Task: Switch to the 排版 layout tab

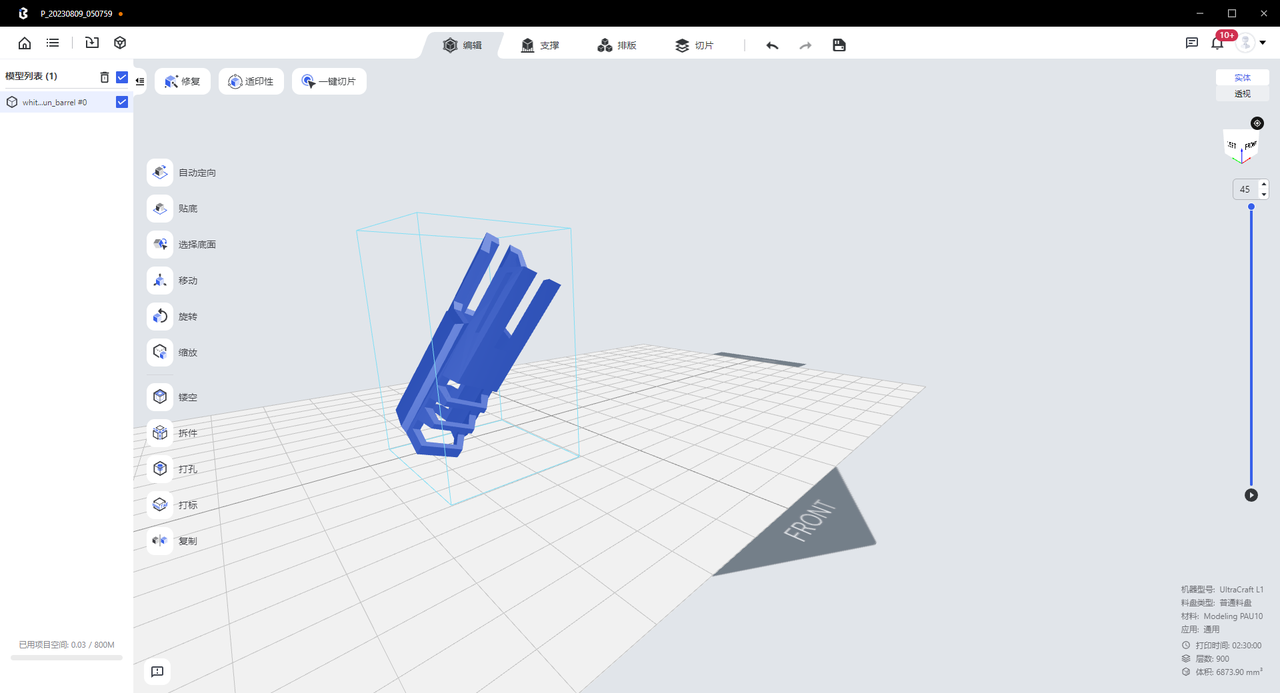Action: point(617,45)
